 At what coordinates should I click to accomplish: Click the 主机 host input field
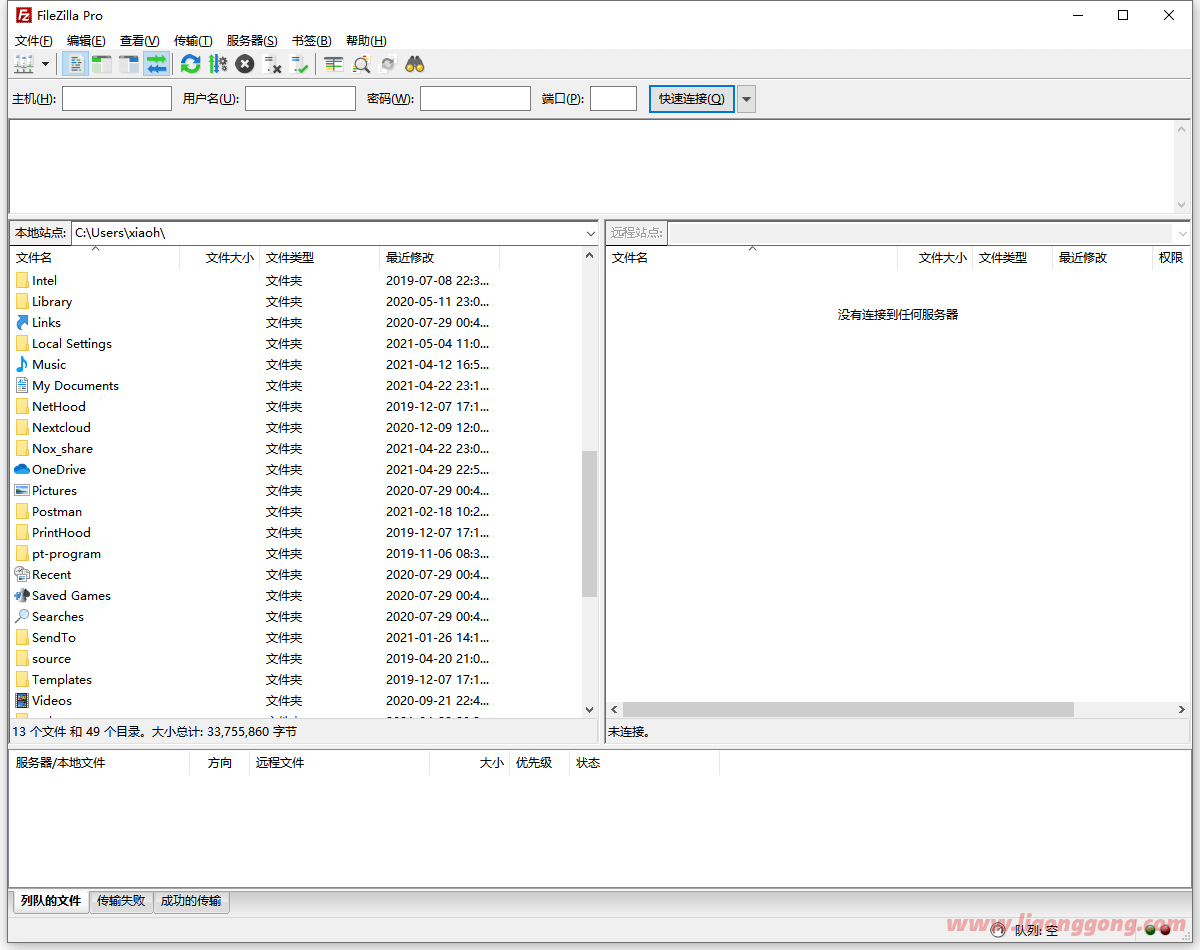pyautogui.click(x=117, y=98)
